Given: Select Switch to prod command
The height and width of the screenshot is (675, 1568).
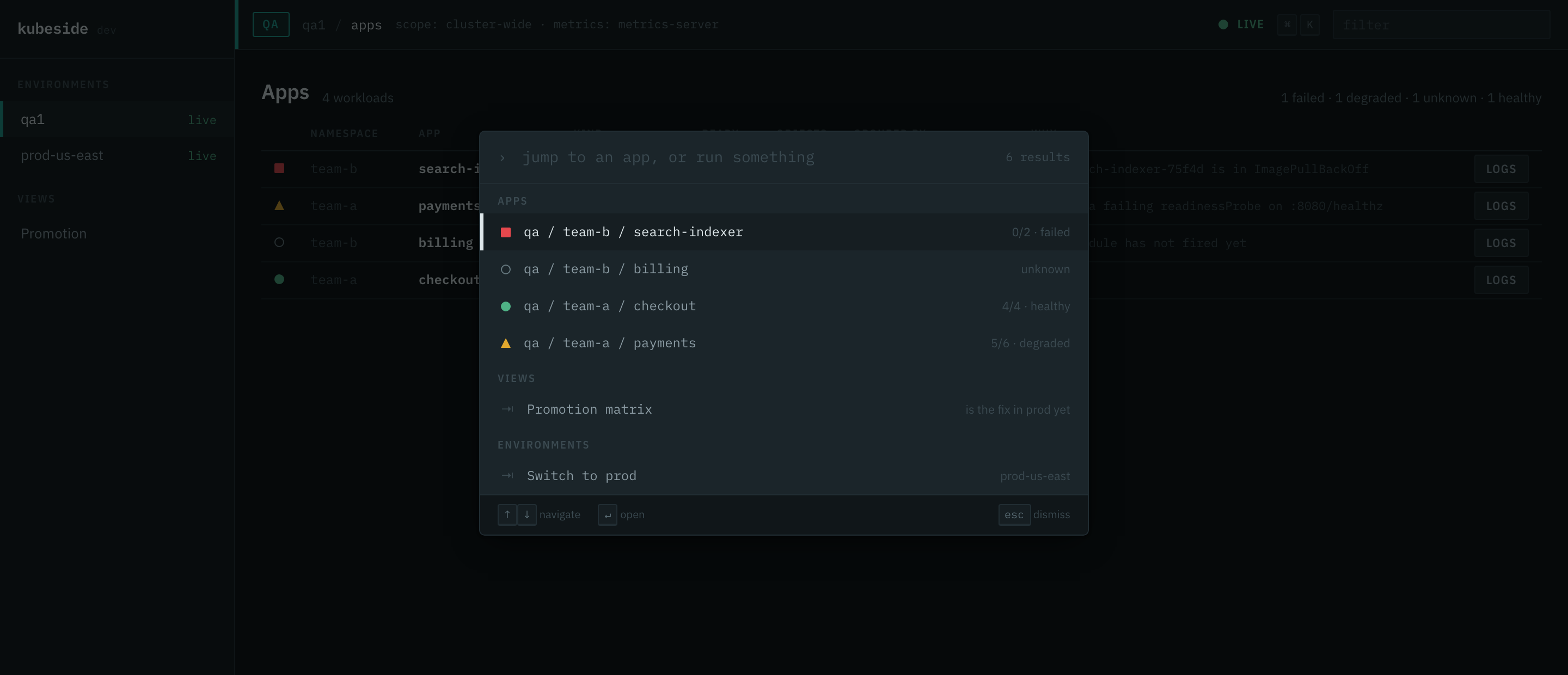Looking at the screenshot, I should [x=784, y=476].
